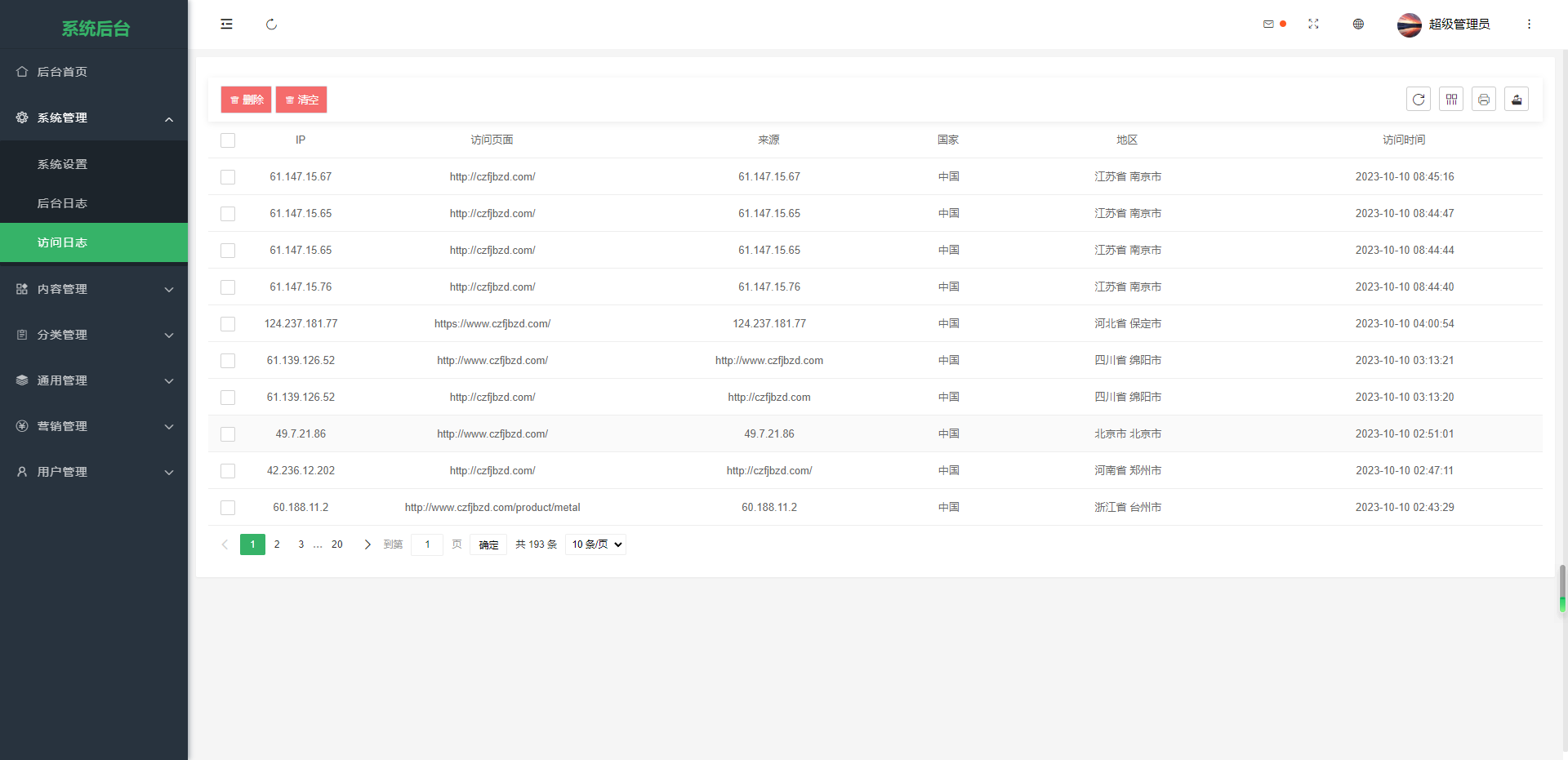Tick the checkbox for IP 60.188.11.2 row
This screenshot has width=1568, height=760.
click(x=228, y=508)
